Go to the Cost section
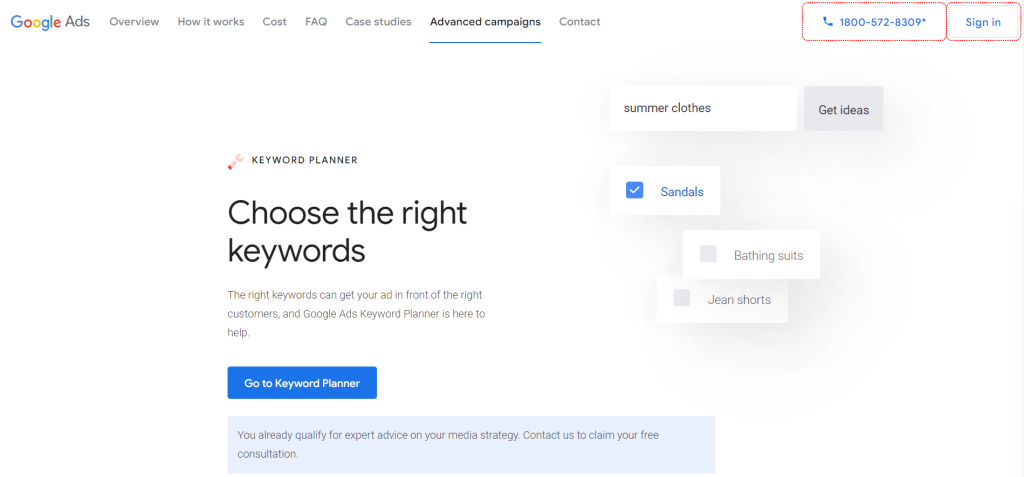 274,22
